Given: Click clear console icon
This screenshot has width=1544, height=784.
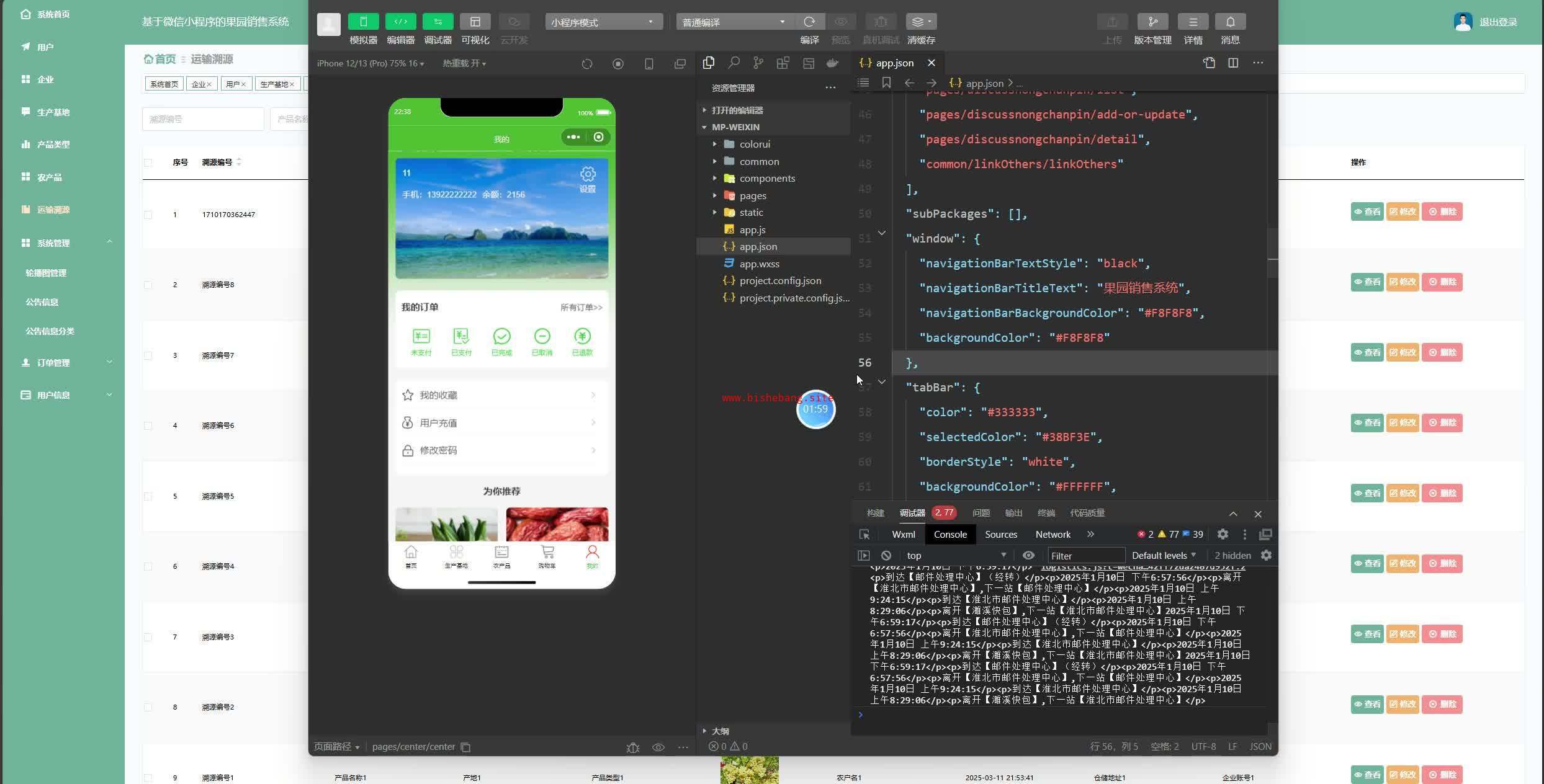Looking at the screenshot, I should tap(886, 555).
